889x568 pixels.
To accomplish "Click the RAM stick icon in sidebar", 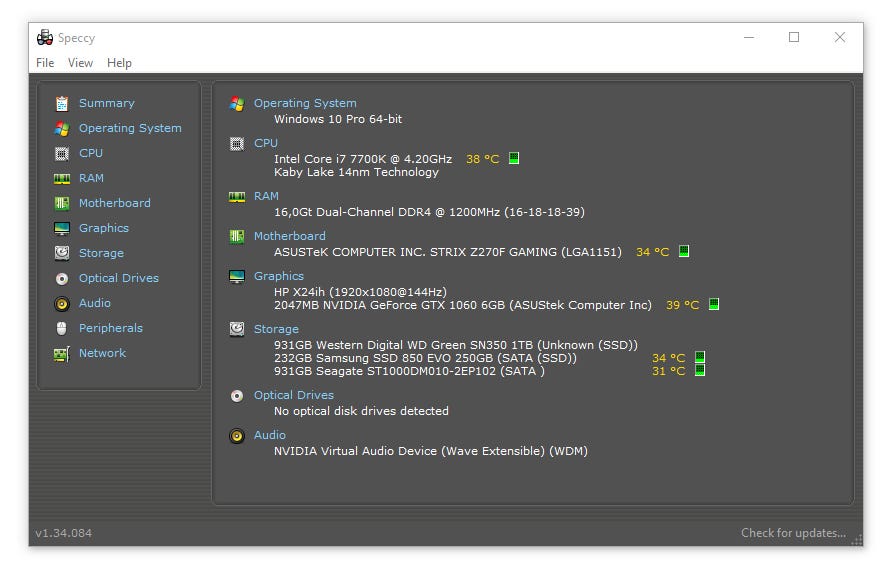I will tap(62, 179).
